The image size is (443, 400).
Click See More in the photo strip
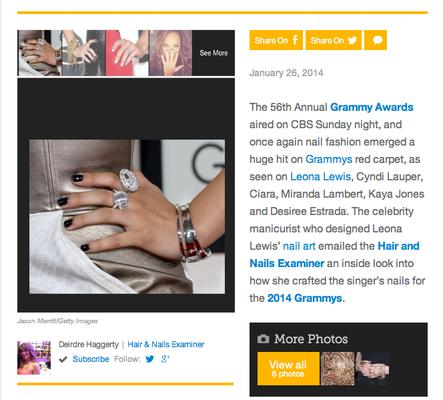click(214, 53)
